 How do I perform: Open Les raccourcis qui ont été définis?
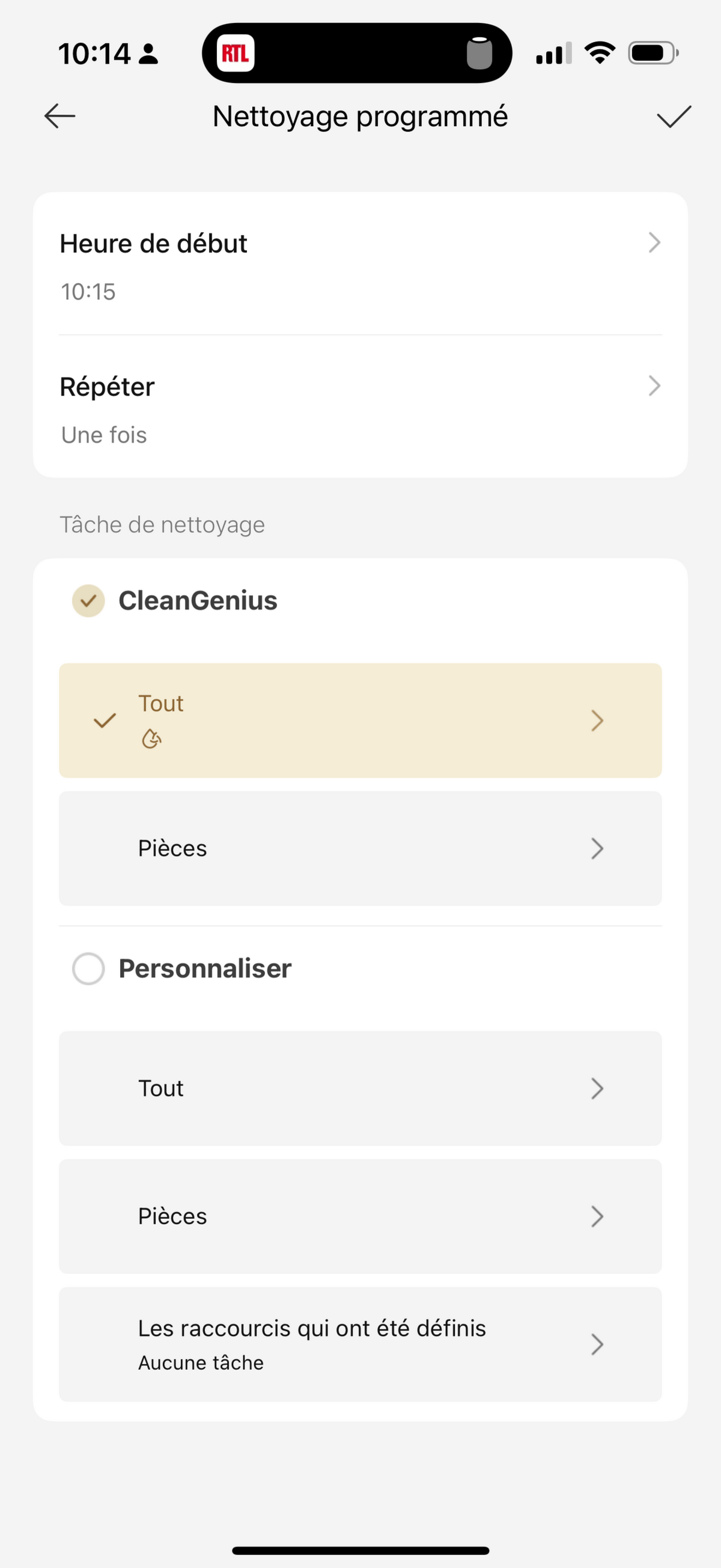360,1344
